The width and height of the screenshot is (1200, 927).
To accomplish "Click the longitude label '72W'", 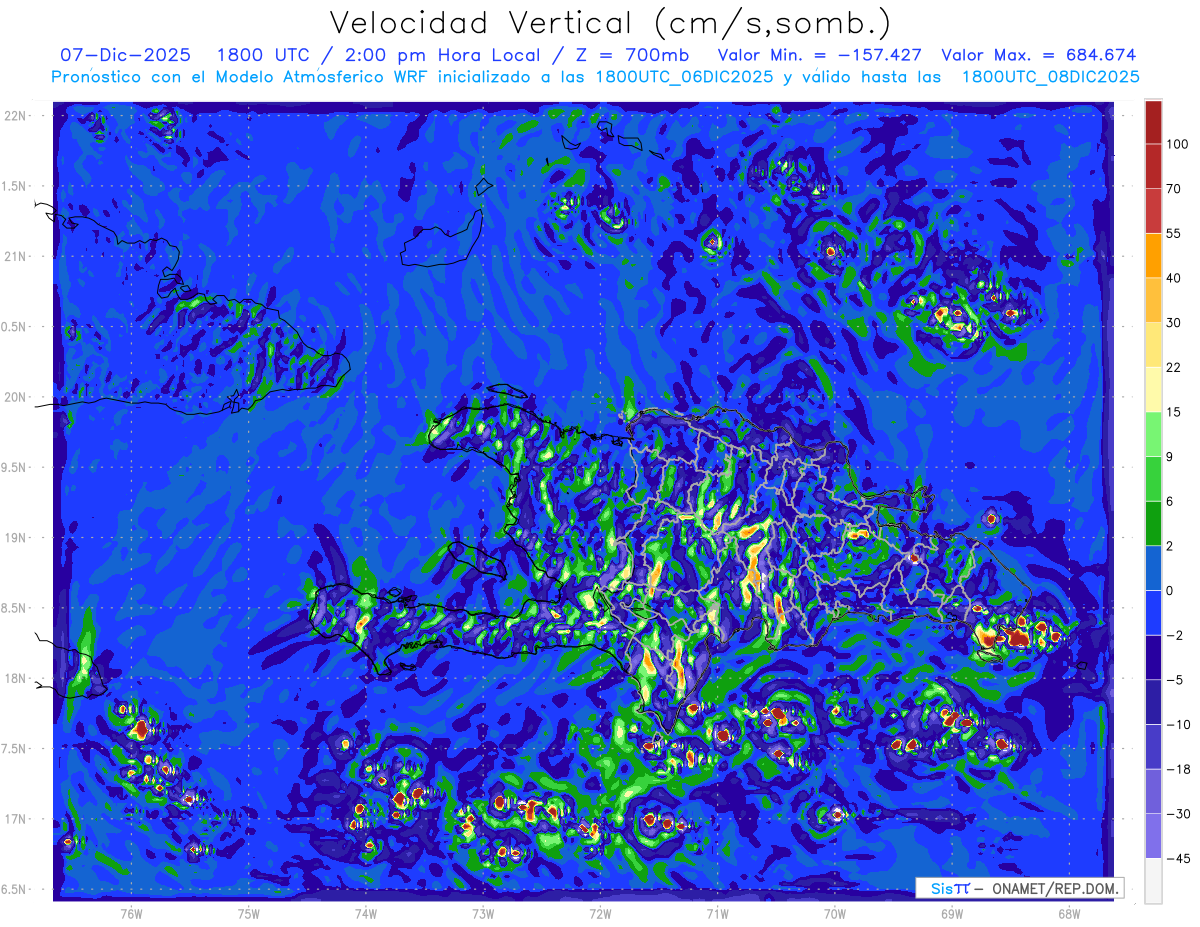I will point(600,913).
